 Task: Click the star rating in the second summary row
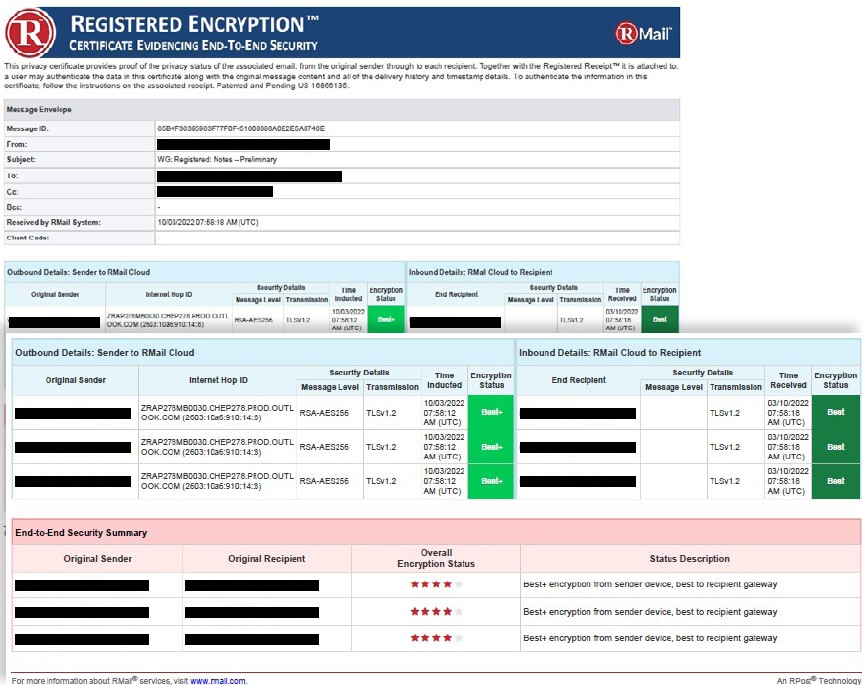coord(436,611)
